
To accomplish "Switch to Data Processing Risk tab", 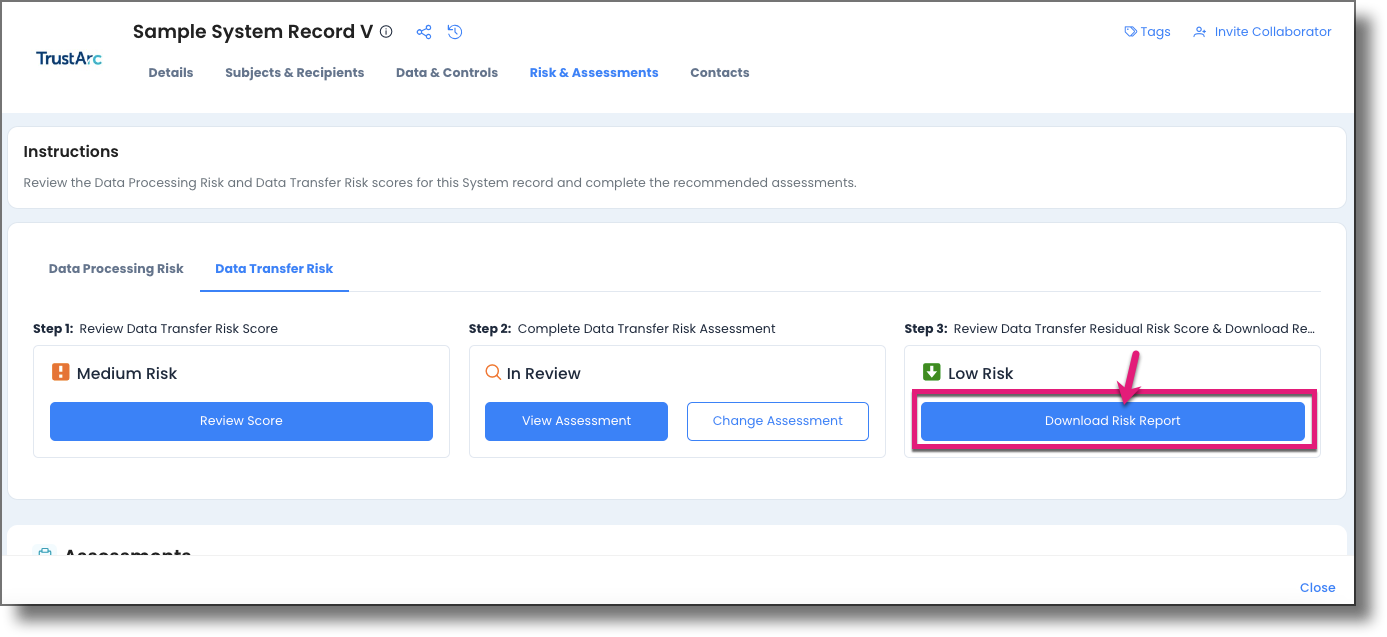I will pos(116,269).
